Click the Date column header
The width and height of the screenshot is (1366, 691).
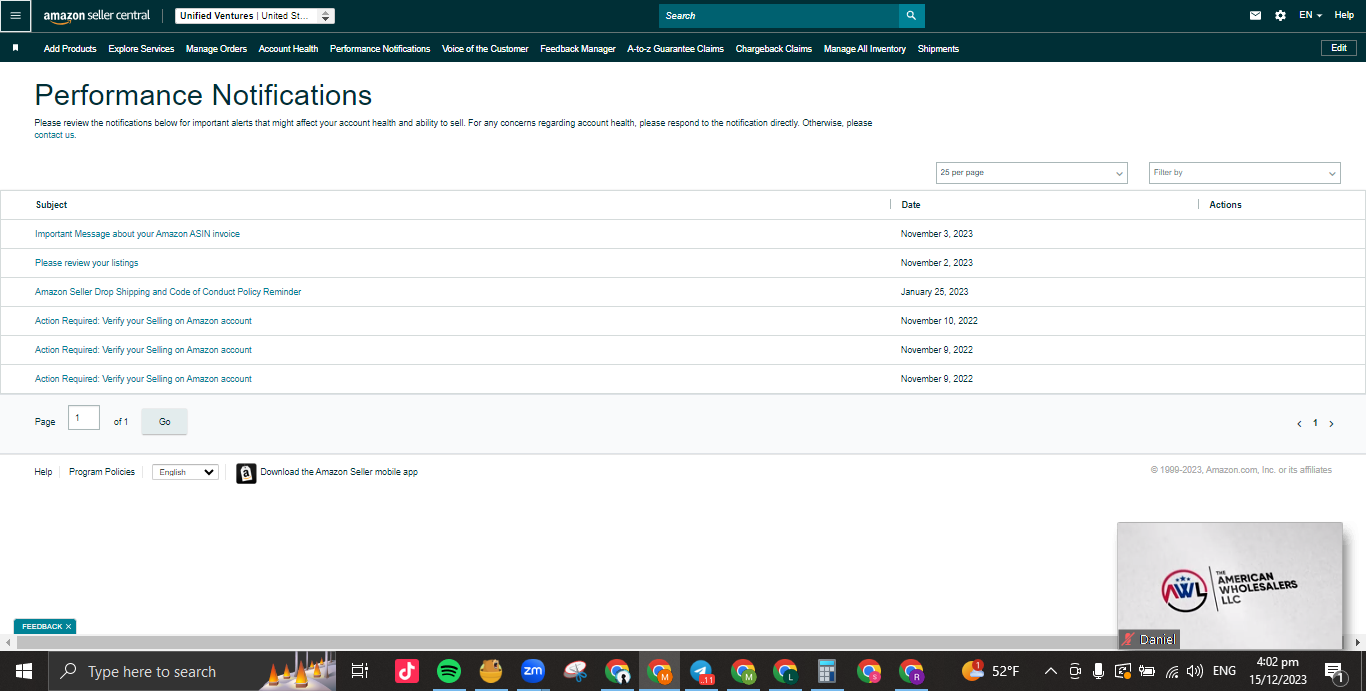click(911, 205)
